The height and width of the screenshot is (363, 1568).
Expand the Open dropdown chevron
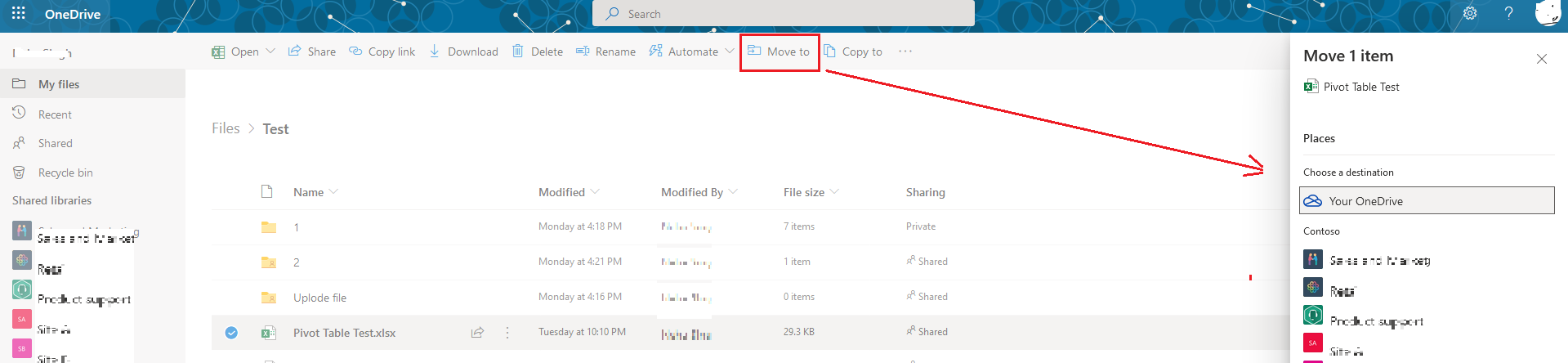tap(270, 51)
